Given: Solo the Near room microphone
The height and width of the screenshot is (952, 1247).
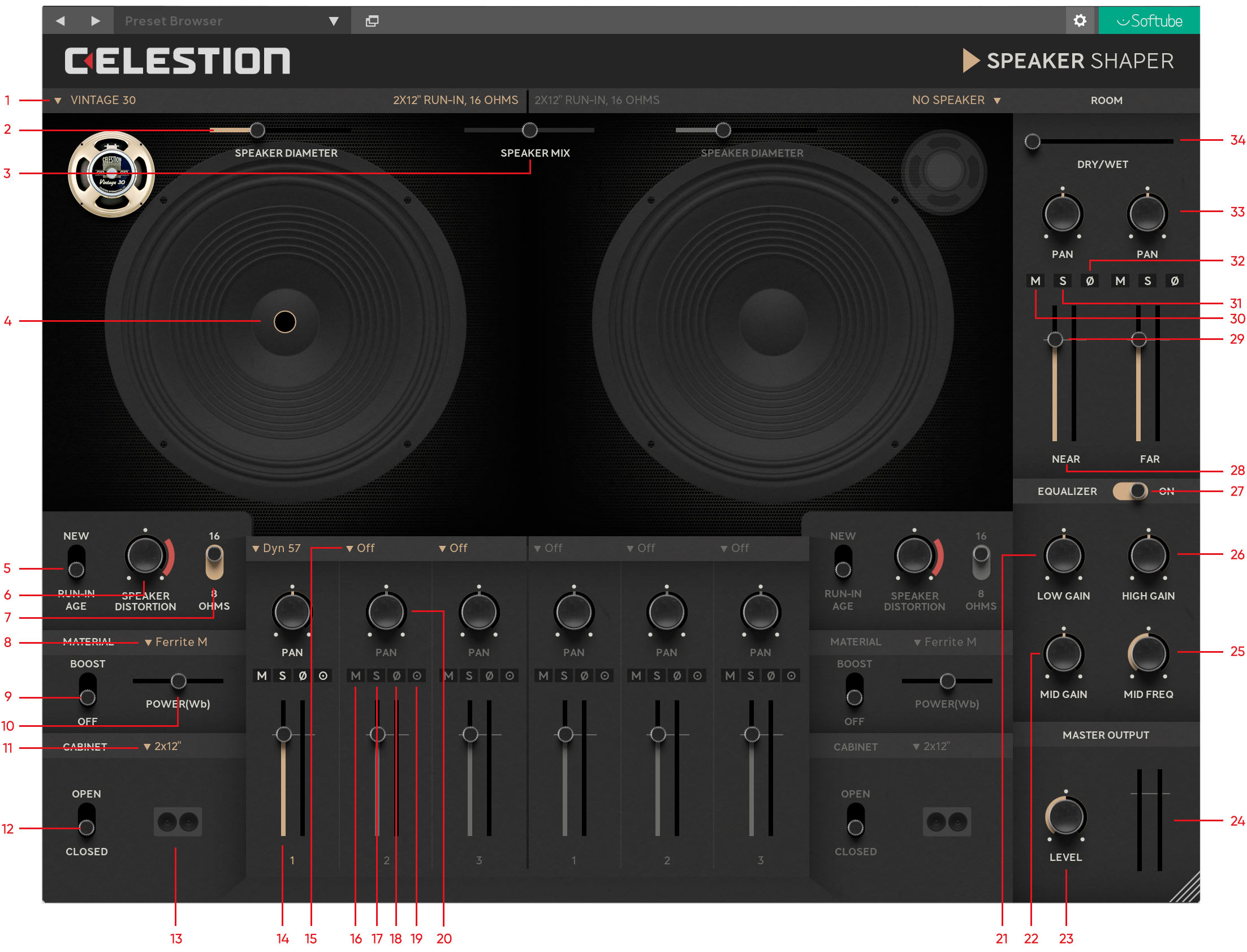Looking at the screenshot, I should [x=1062, y=281].
